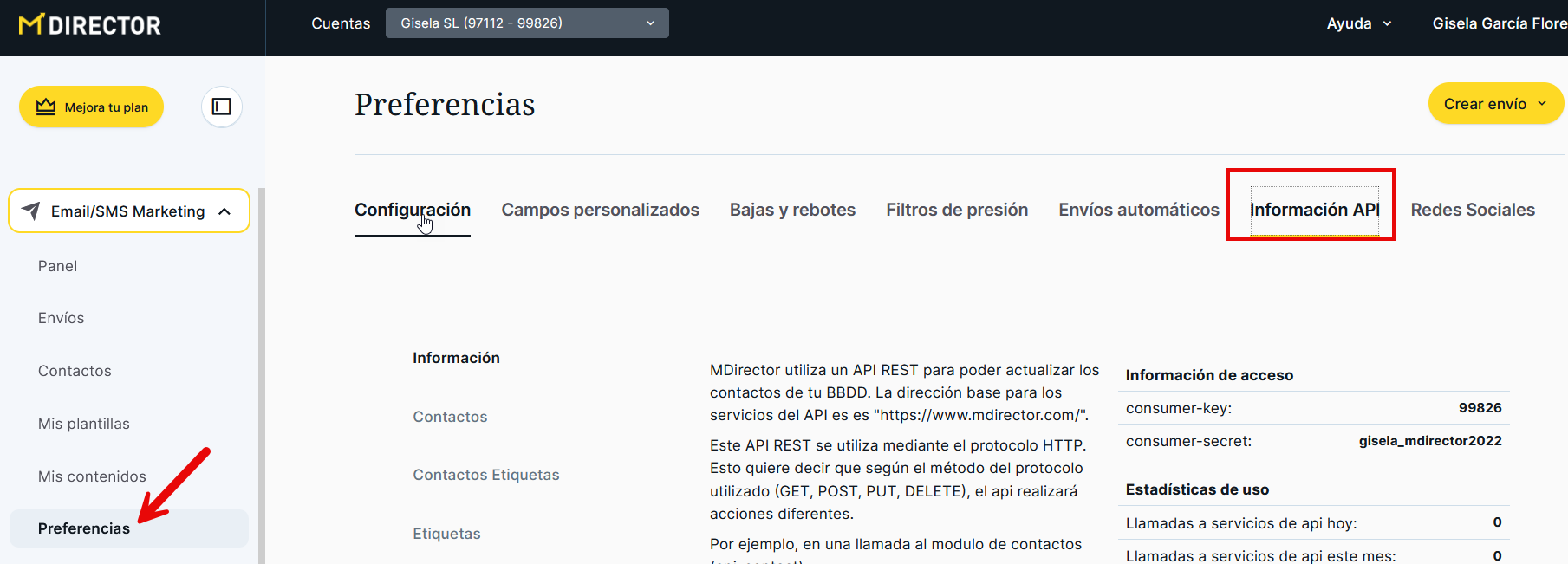Click the paper plane Email/SMS Marketing icon
Screen dimensions: 1568x564
(30, 211)
